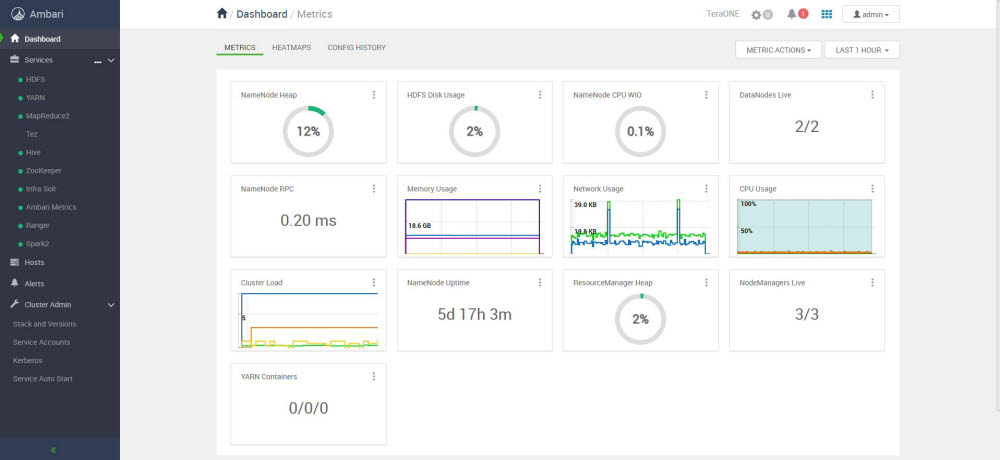Collapse the Cluster Admin section
This screenshot has height=460, width=1000.
pos(111,304)
